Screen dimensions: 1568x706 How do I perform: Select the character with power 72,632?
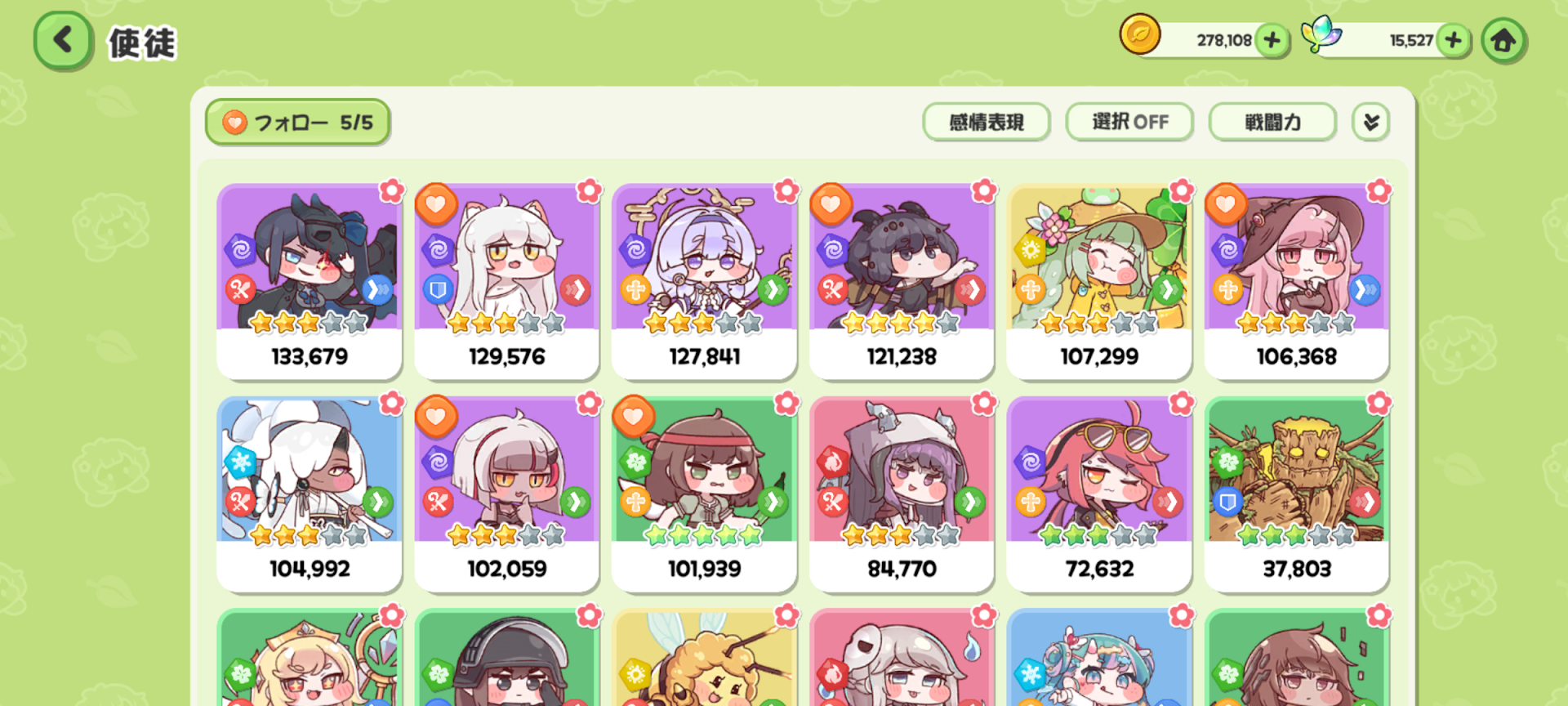[x=1099, y=493]
